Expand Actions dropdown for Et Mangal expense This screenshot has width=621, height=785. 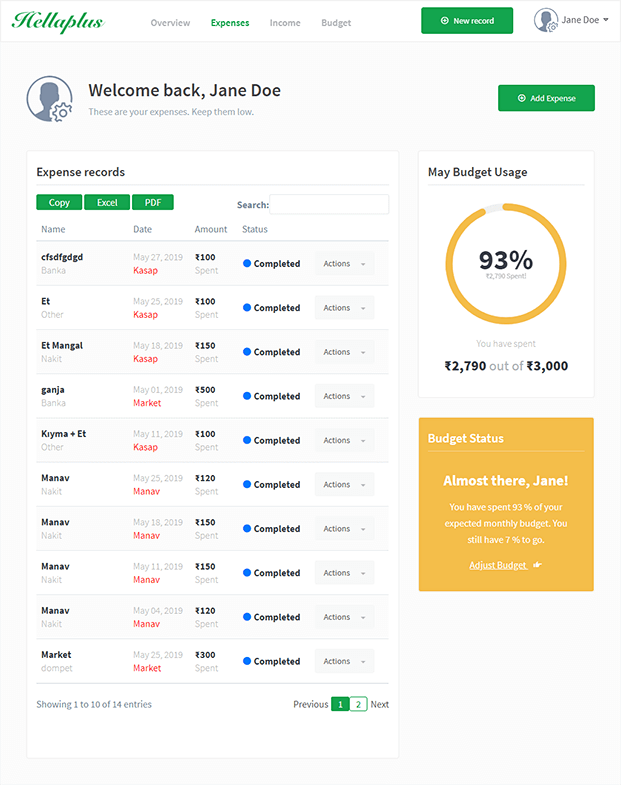[344, 352]
